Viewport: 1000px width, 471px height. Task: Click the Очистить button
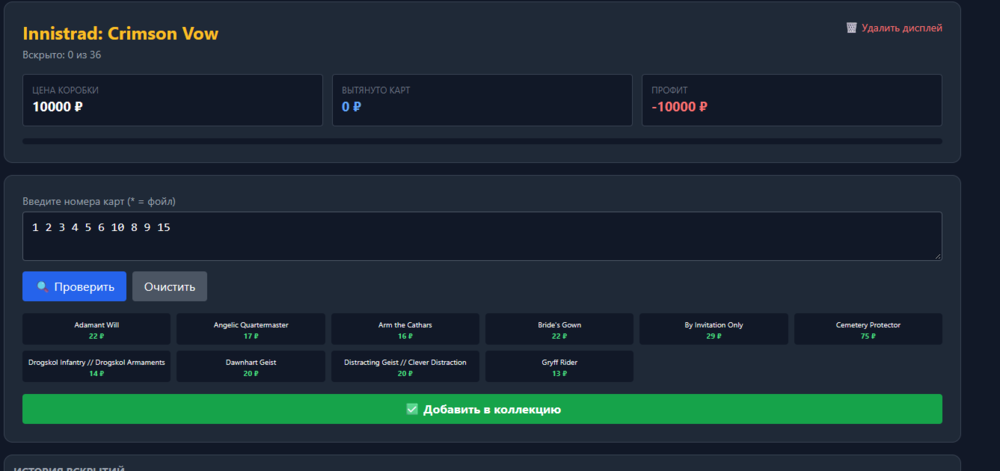(170, 286)
